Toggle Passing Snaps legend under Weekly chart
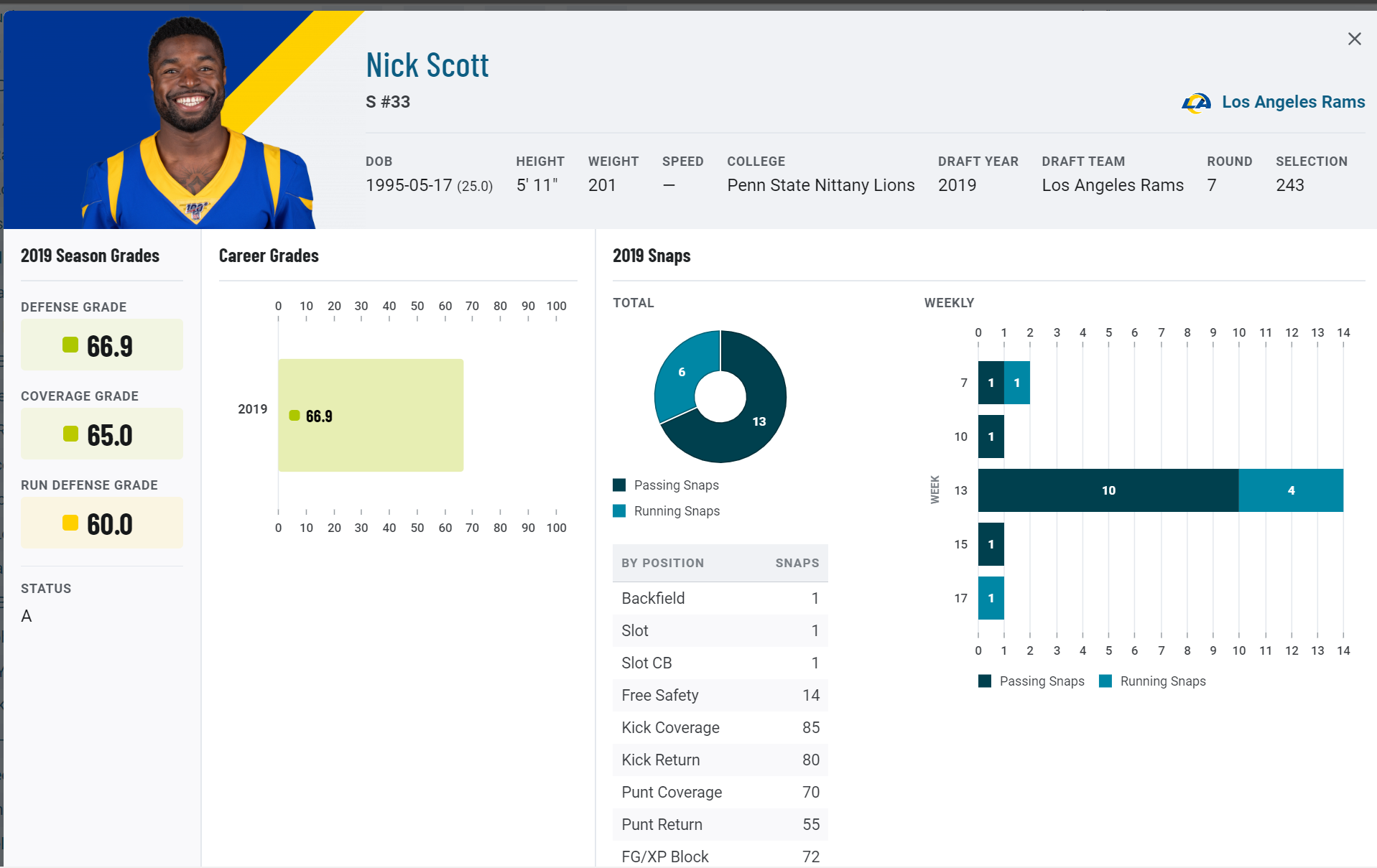Screen dimensions: 1377x868 1031,681
